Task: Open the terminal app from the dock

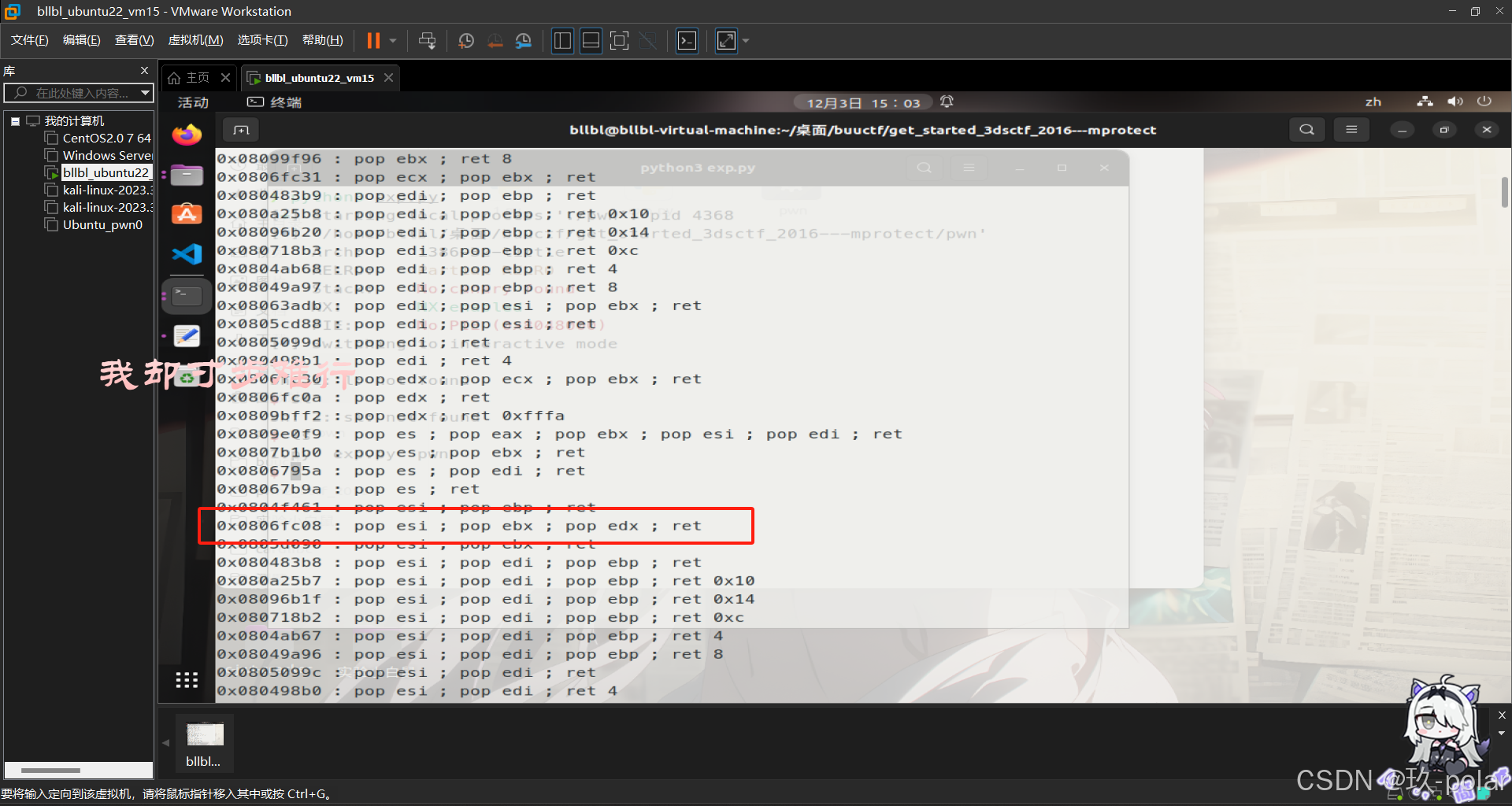Action: point(186,295)
